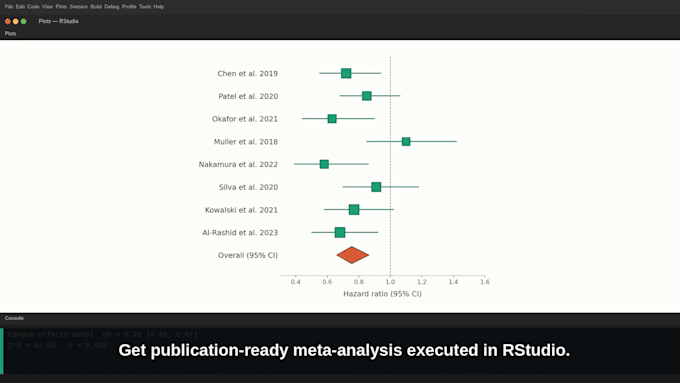680x383 pixels.
Task: Click the 0.6 tick label on the x-axis
Action: click(x=327, y=282)
